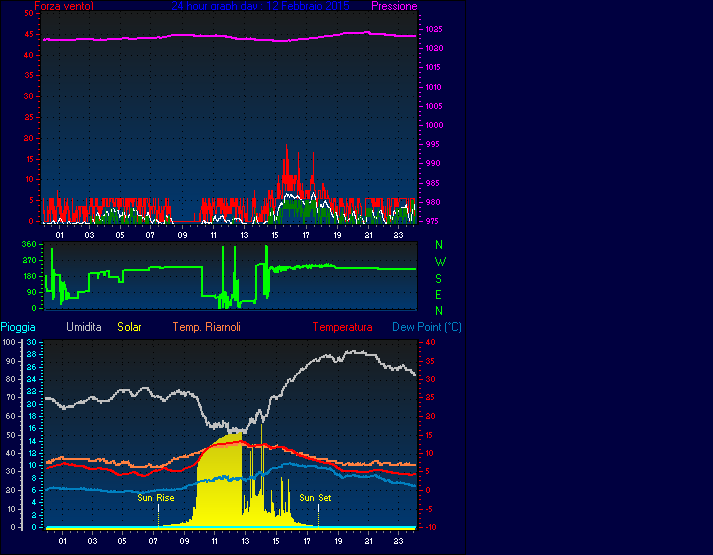Click the 360 wind direction axis value
The image size is (713, 555).
[29, 245]
